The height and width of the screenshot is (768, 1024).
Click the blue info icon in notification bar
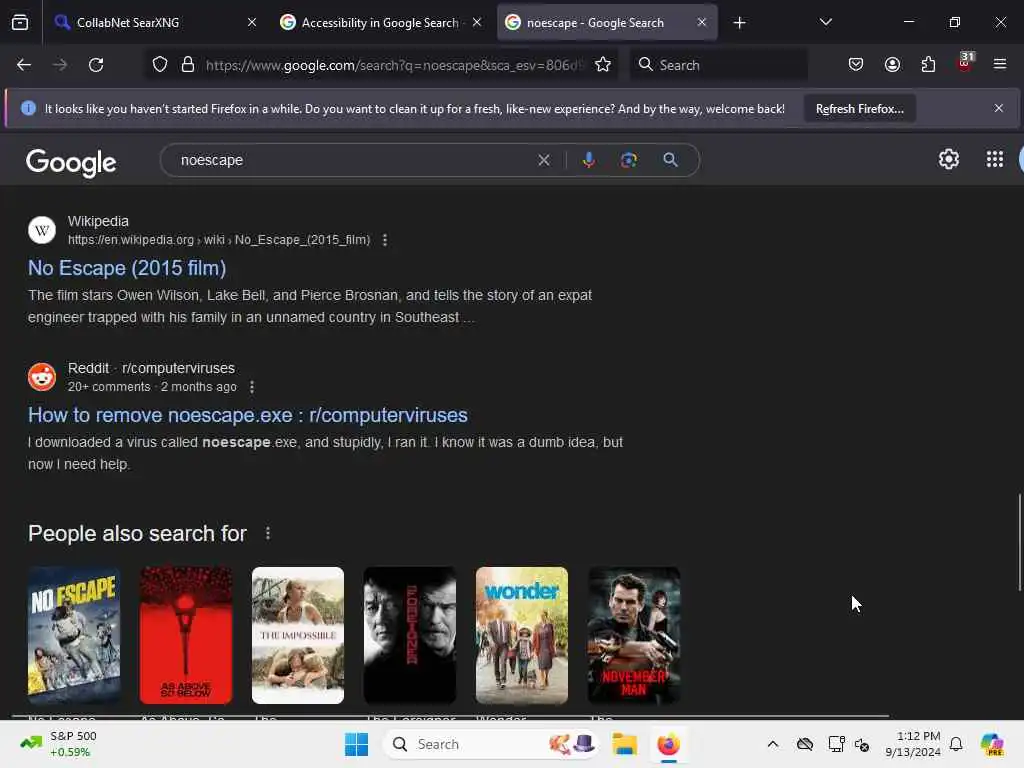click(28, 108)
